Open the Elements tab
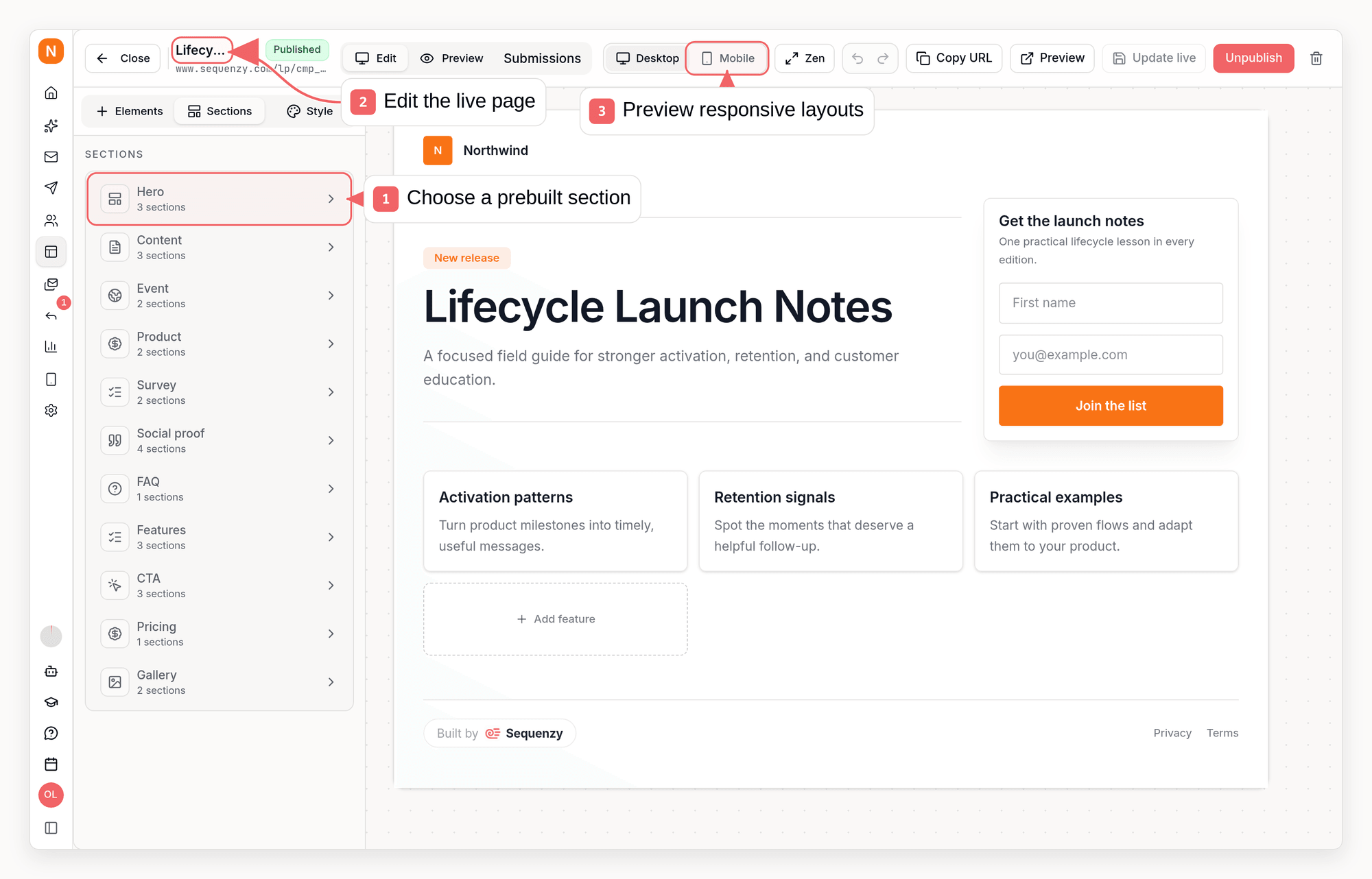Screen dimensions: 1372x879 [130, 111]
